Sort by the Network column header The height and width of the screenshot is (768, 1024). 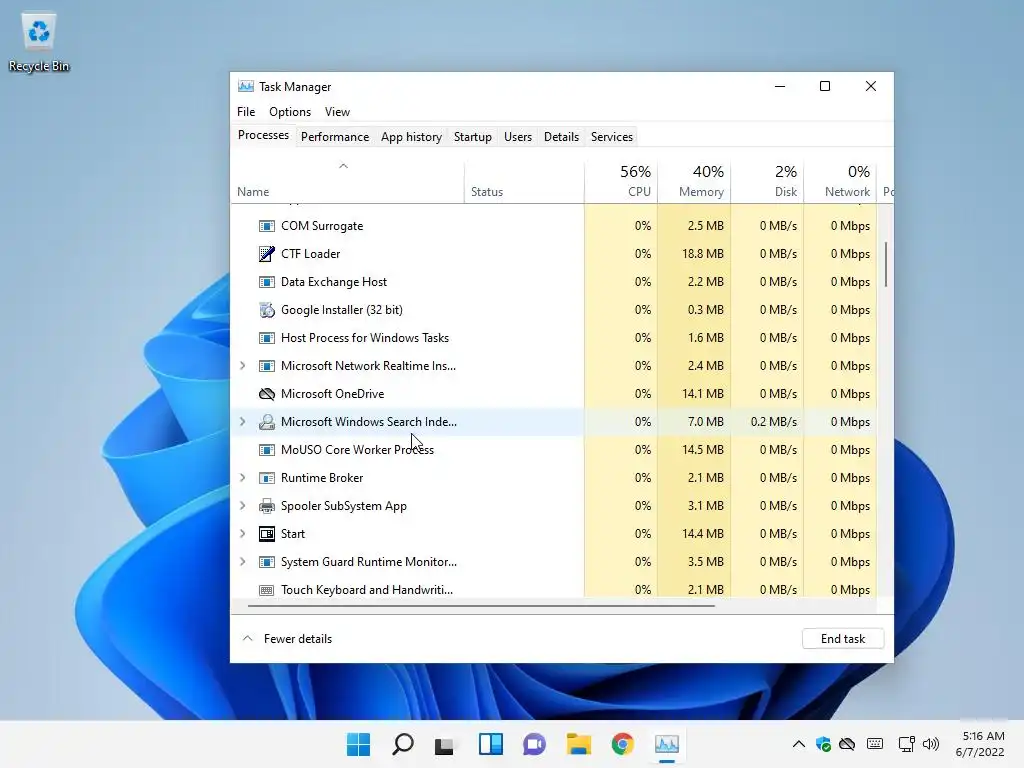[x=840, y=181]
